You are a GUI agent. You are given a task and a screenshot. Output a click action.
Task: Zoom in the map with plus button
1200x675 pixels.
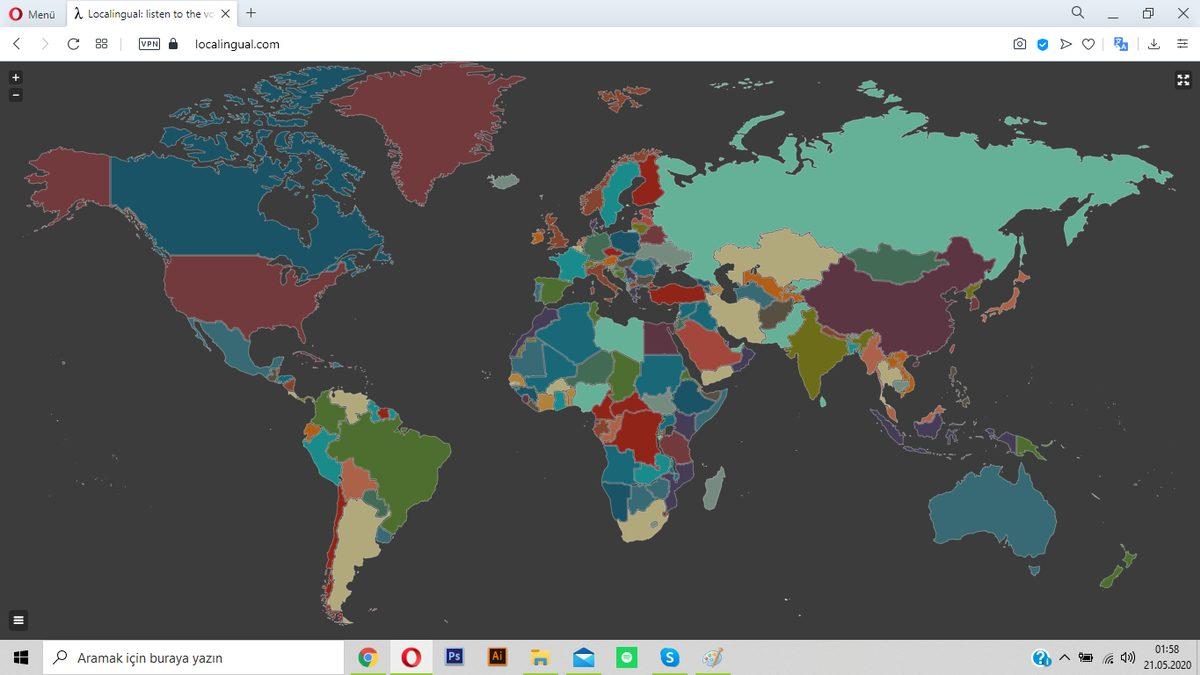15,77
